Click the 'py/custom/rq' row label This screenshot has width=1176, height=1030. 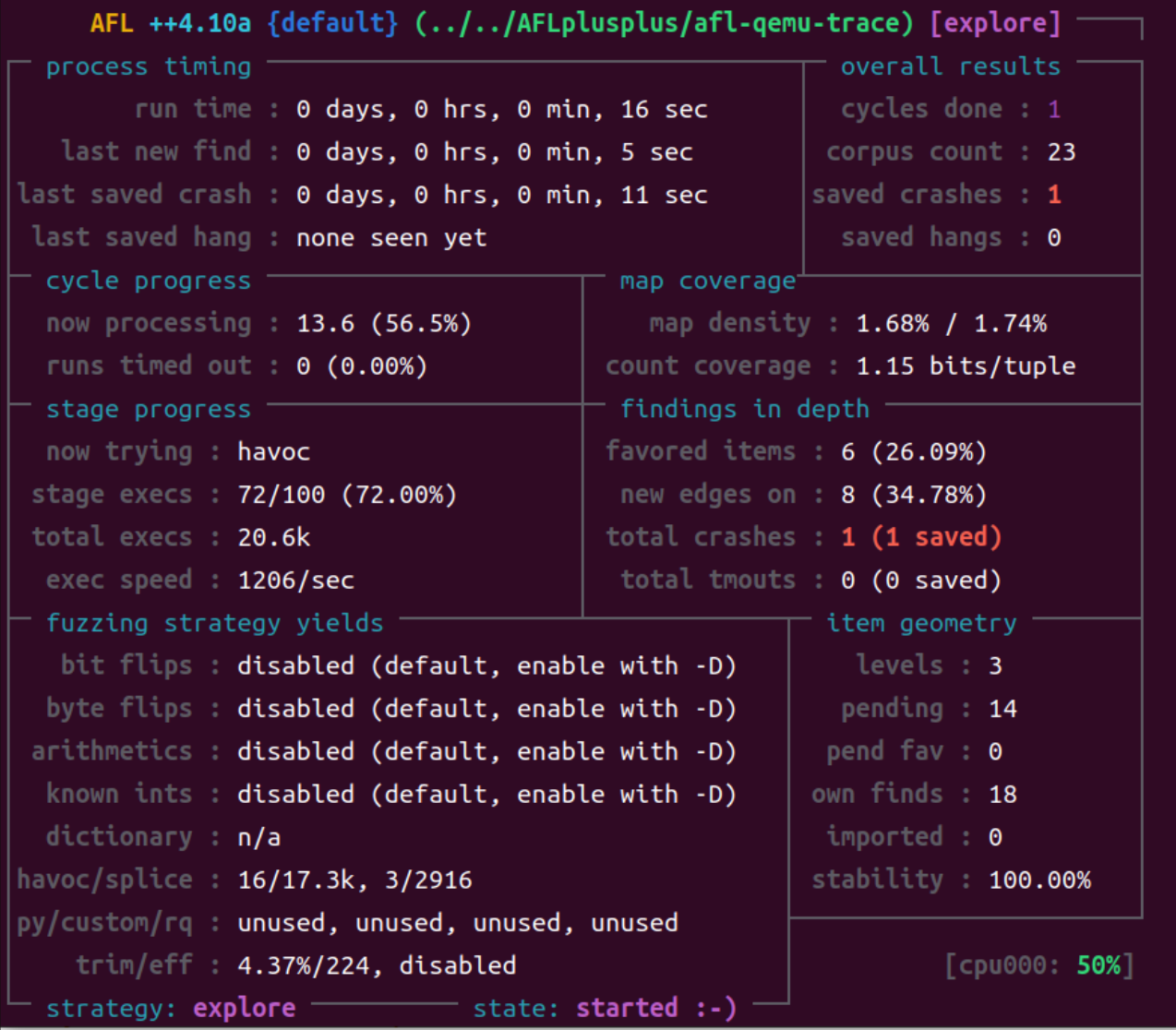(104, 922)
